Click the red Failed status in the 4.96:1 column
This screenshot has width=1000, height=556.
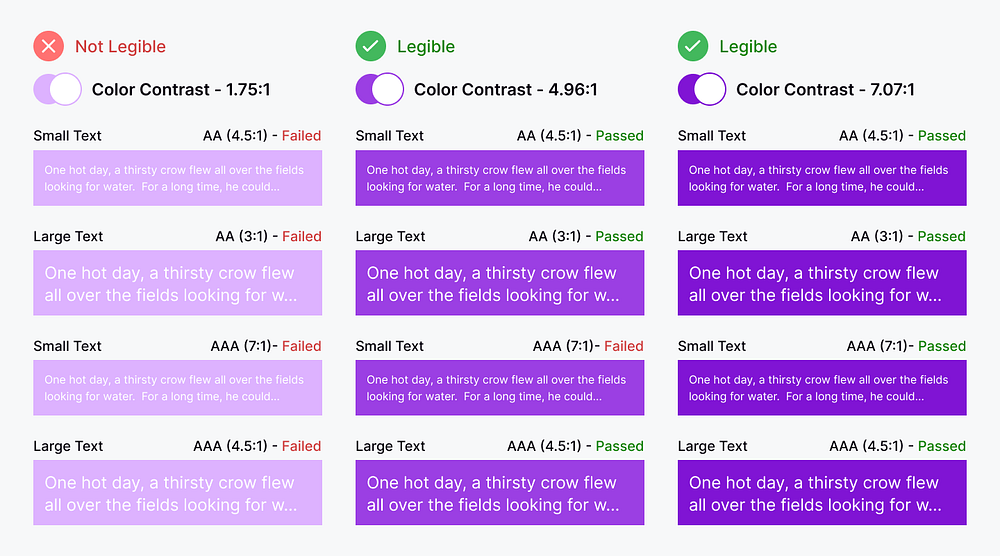(623, 346)
